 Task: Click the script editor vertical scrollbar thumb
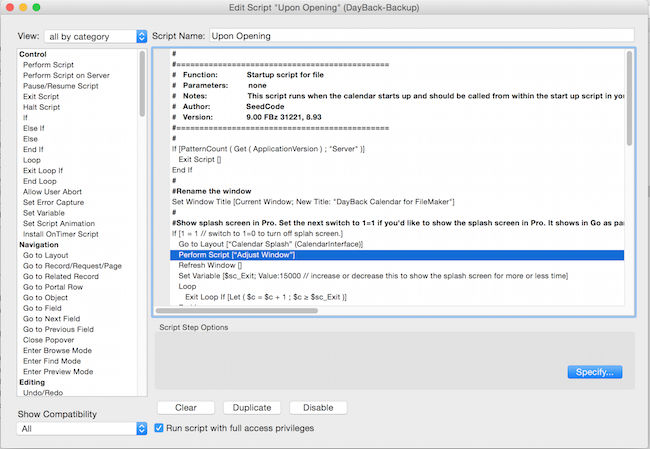pos(629,98)
